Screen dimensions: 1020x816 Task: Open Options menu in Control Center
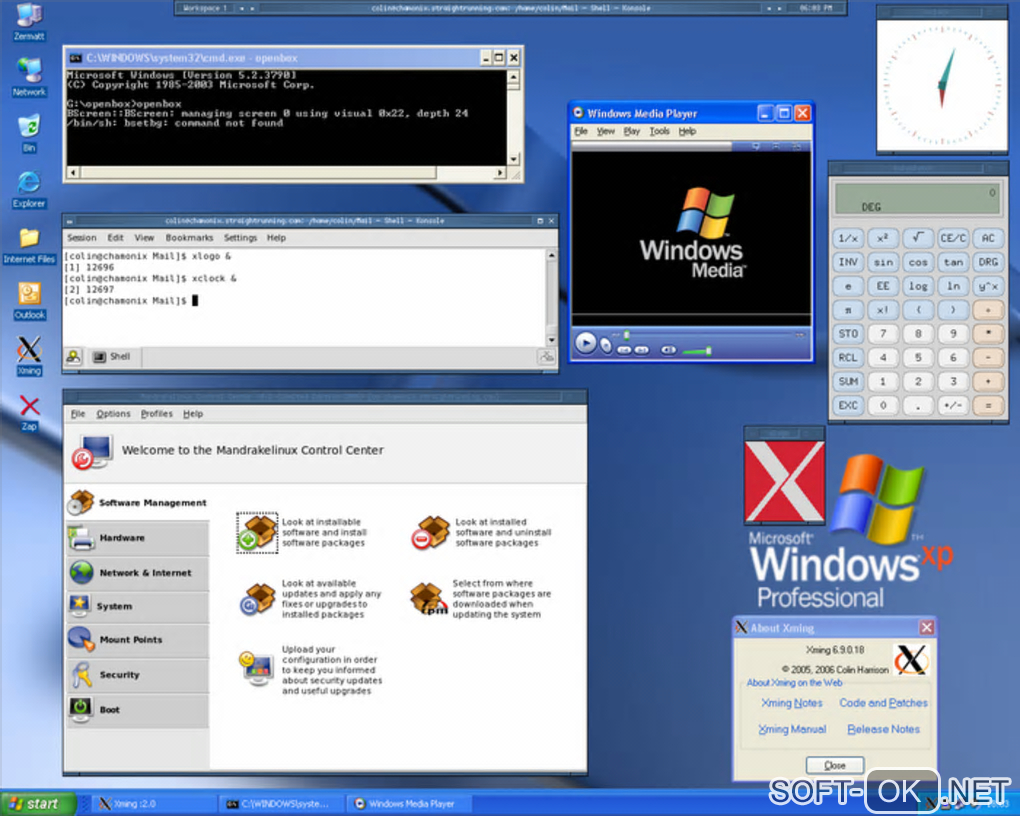113,414
